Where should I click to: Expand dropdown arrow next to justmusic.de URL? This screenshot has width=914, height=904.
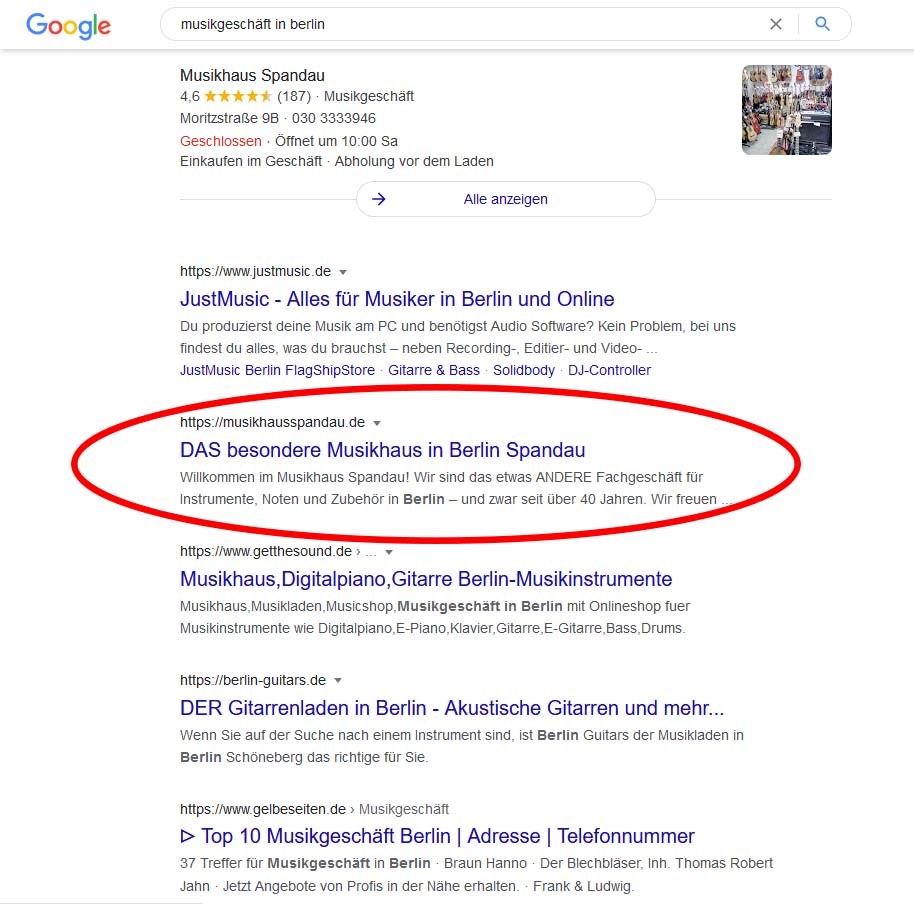(x=343, y=272)
